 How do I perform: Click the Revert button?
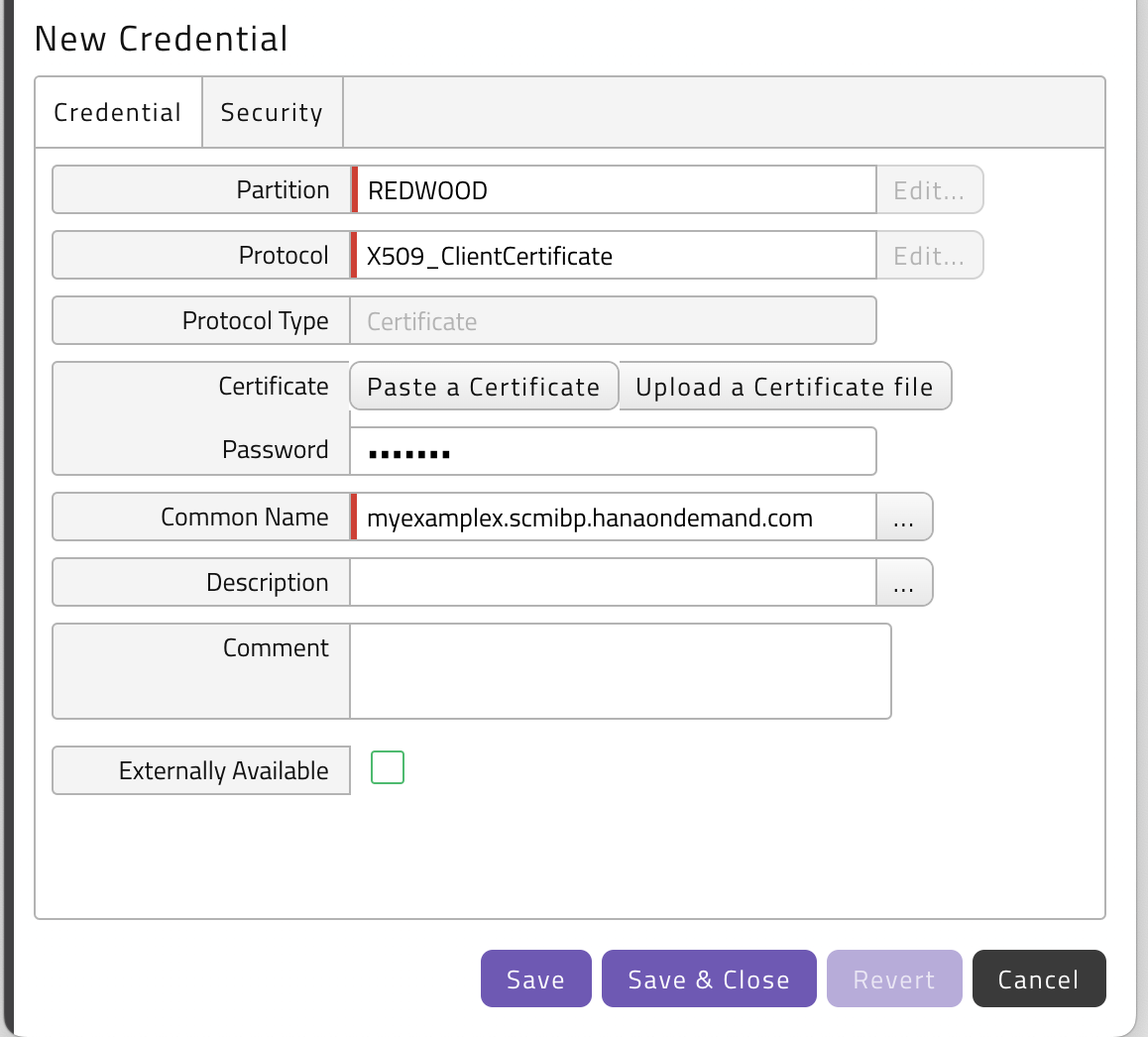pos(894,979)
